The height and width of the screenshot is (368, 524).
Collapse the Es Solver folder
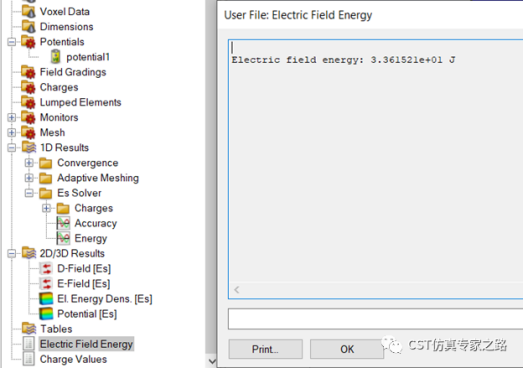(x=29, y=193)
